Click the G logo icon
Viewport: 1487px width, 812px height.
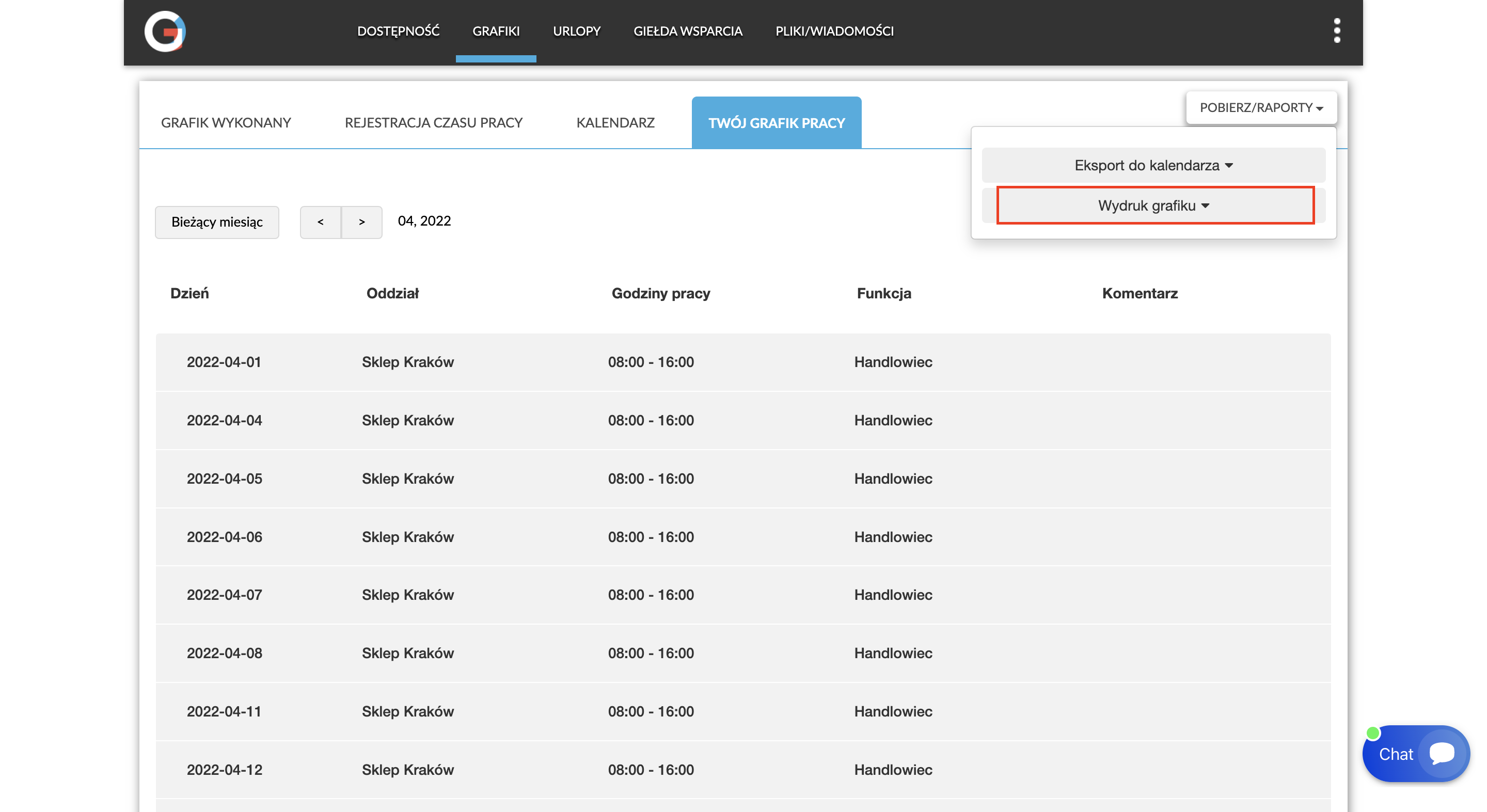(165, 31)
